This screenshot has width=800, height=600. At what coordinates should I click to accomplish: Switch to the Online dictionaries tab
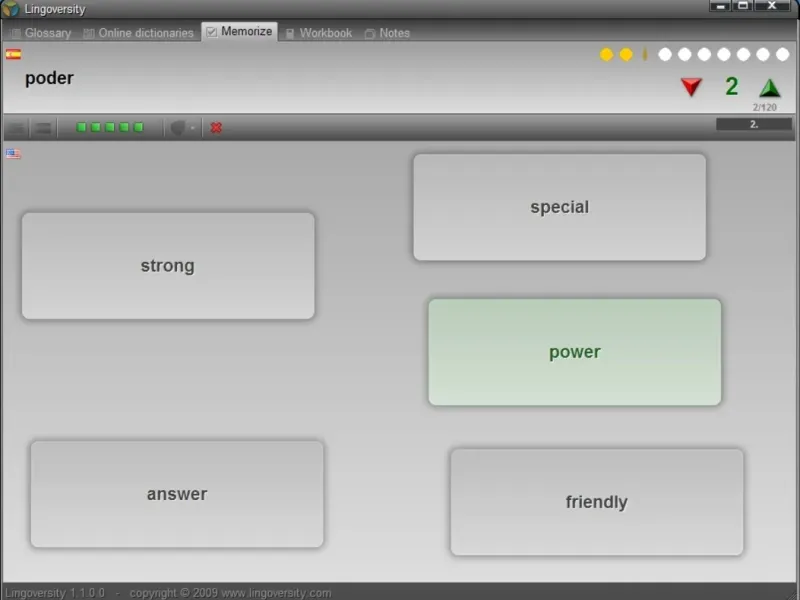[x=138, y=33]
